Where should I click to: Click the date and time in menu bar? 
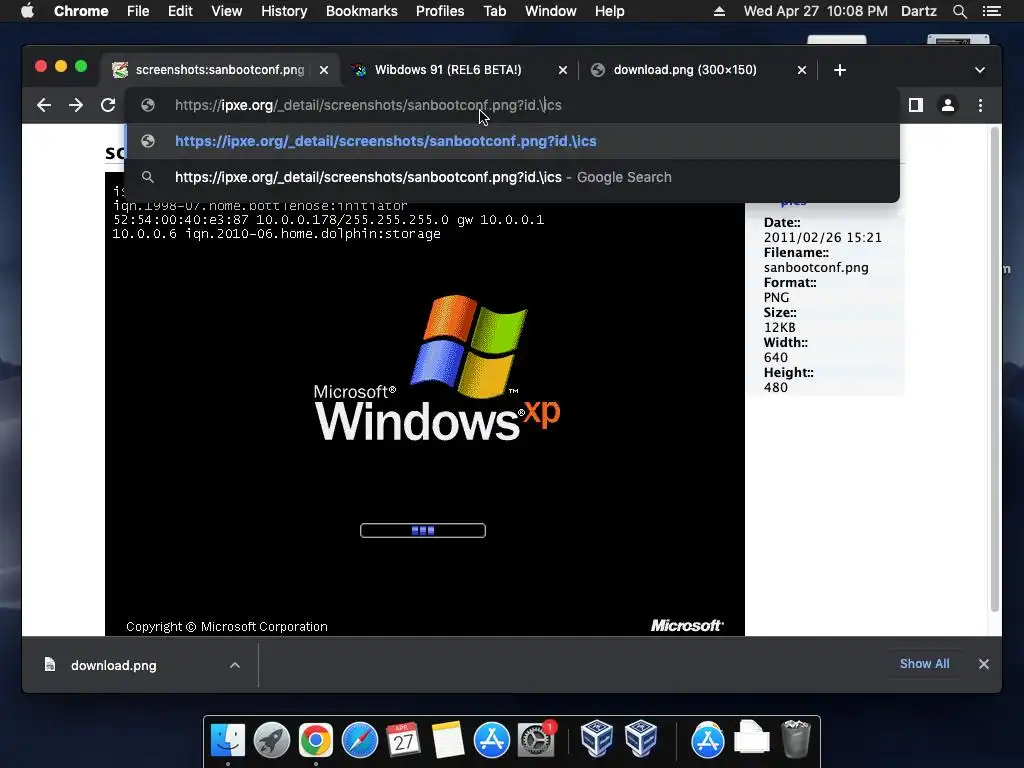pos(816,11)
